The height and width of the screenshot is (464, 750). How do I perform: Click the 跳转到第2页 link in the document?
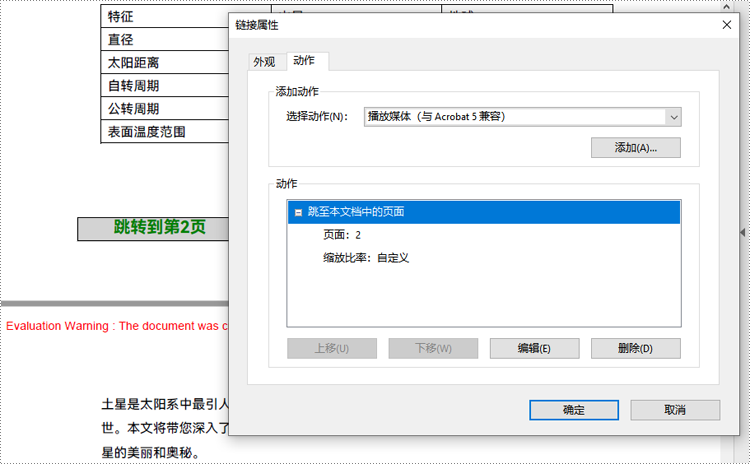click(x=153, y=228)
